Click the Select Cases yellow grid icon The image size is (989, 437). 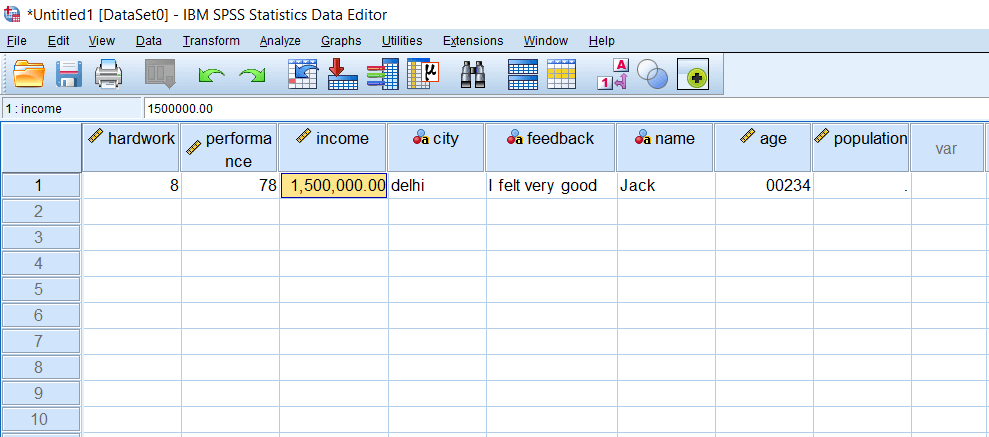coord(561,74)
